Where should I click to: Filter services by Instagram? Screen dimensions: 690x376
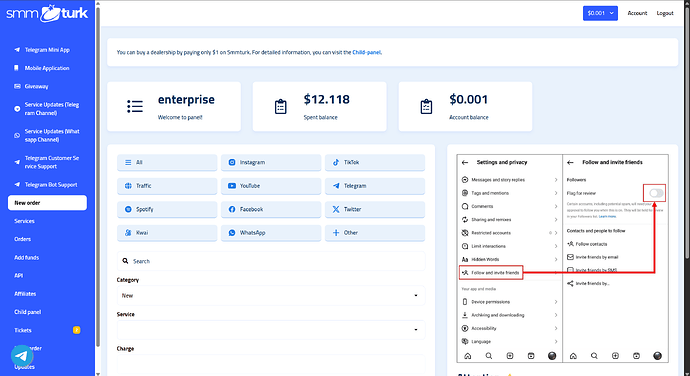coord(271,162)
